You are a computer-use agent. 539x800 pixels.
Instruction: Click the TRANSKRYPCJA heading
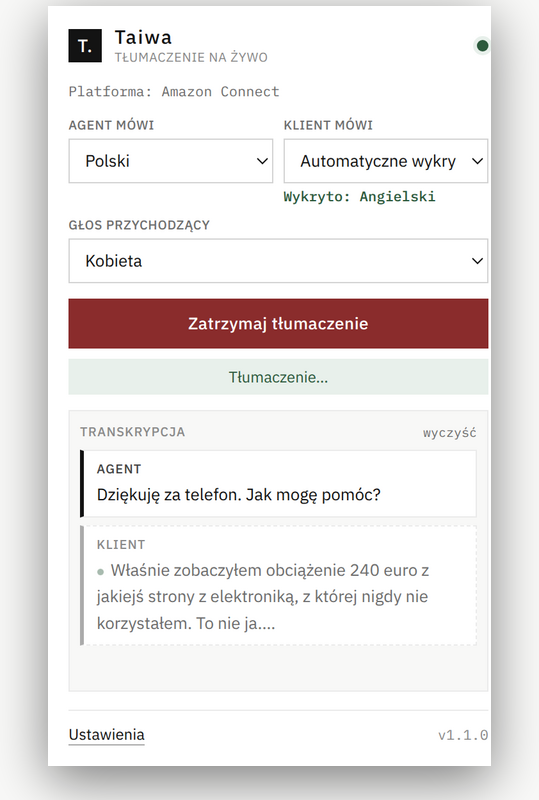point(133,432)
